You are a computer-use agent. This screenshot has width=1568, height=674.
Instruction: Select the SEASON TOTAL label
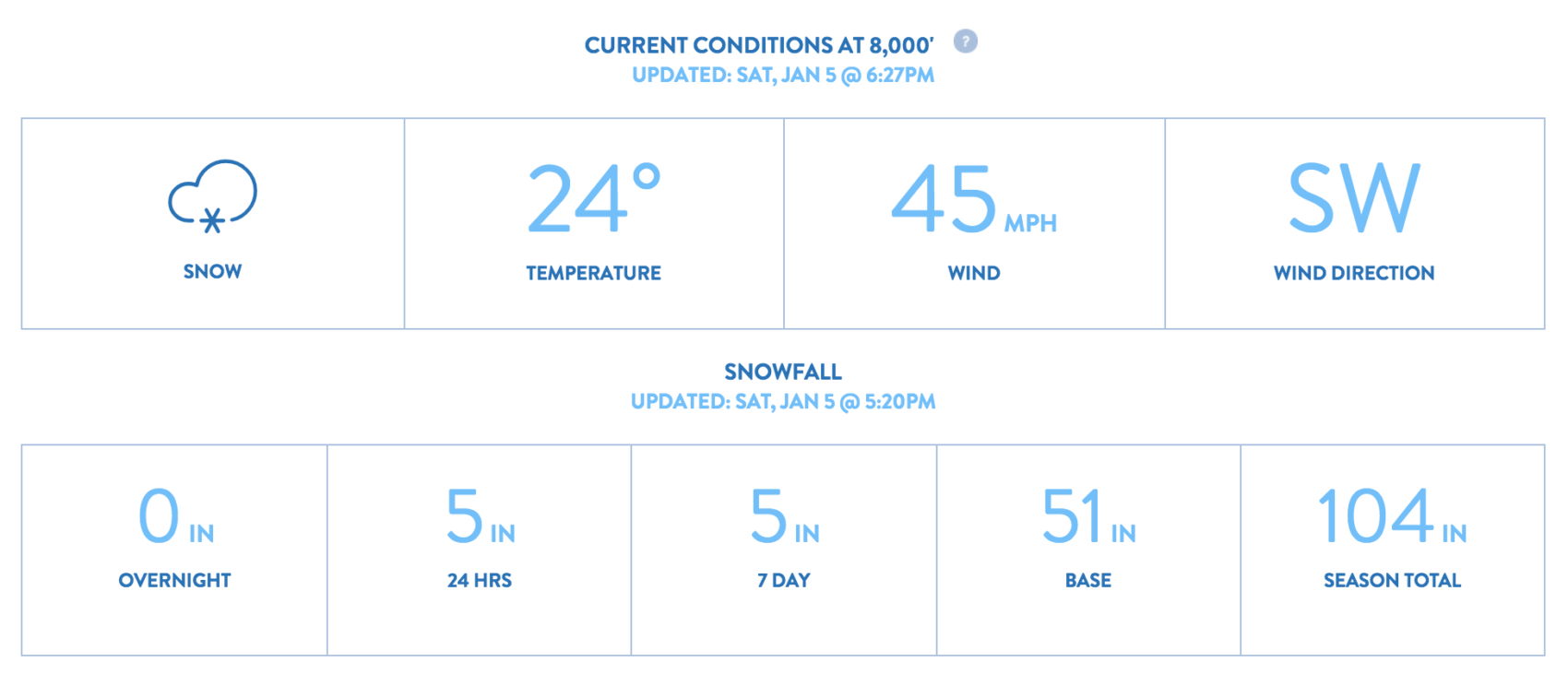click(x=1392, y=581)
